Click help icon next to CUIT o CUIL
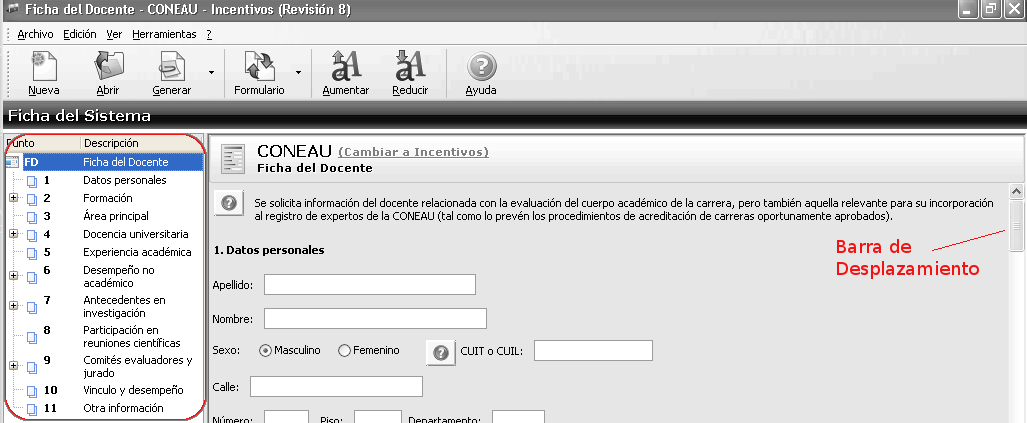The image size is (1027, 423). [x=441, y=352]
